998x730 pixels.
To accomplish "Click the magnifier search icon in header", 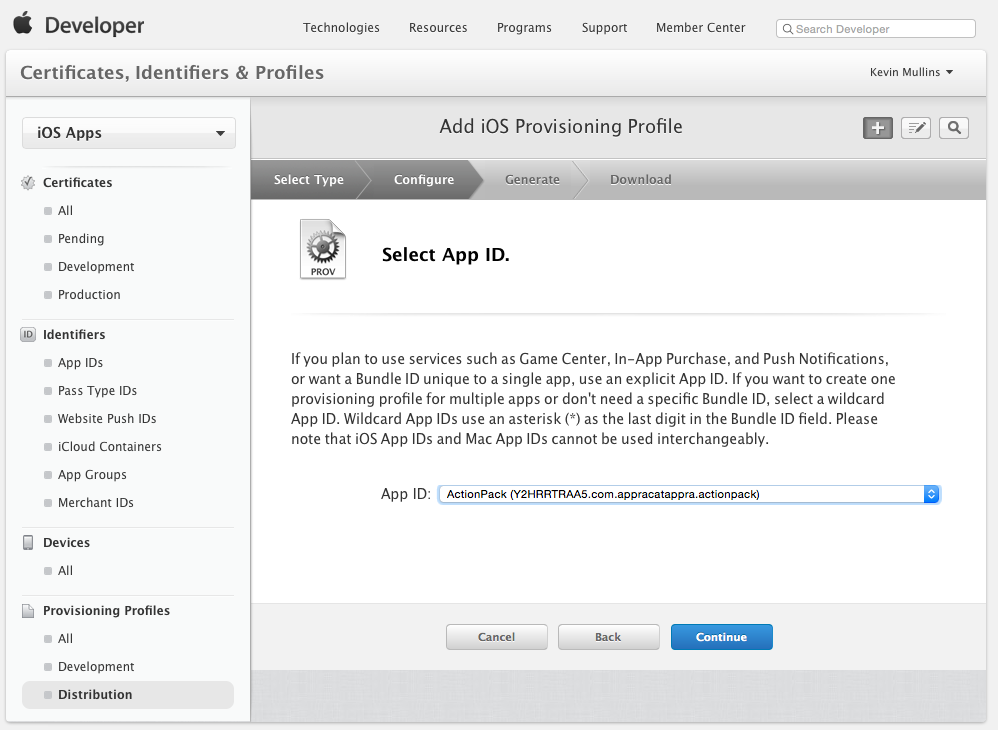I will click(x=954, y=128).
